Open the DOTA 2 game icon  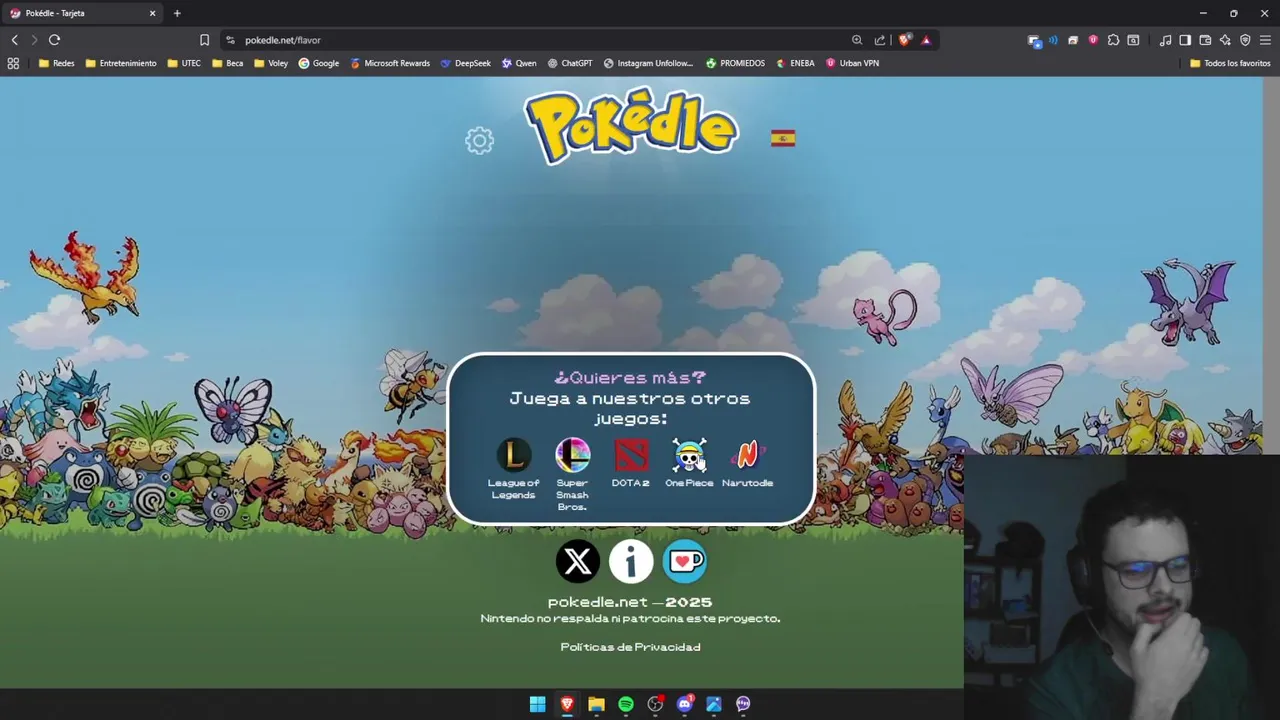coord(631,455)
